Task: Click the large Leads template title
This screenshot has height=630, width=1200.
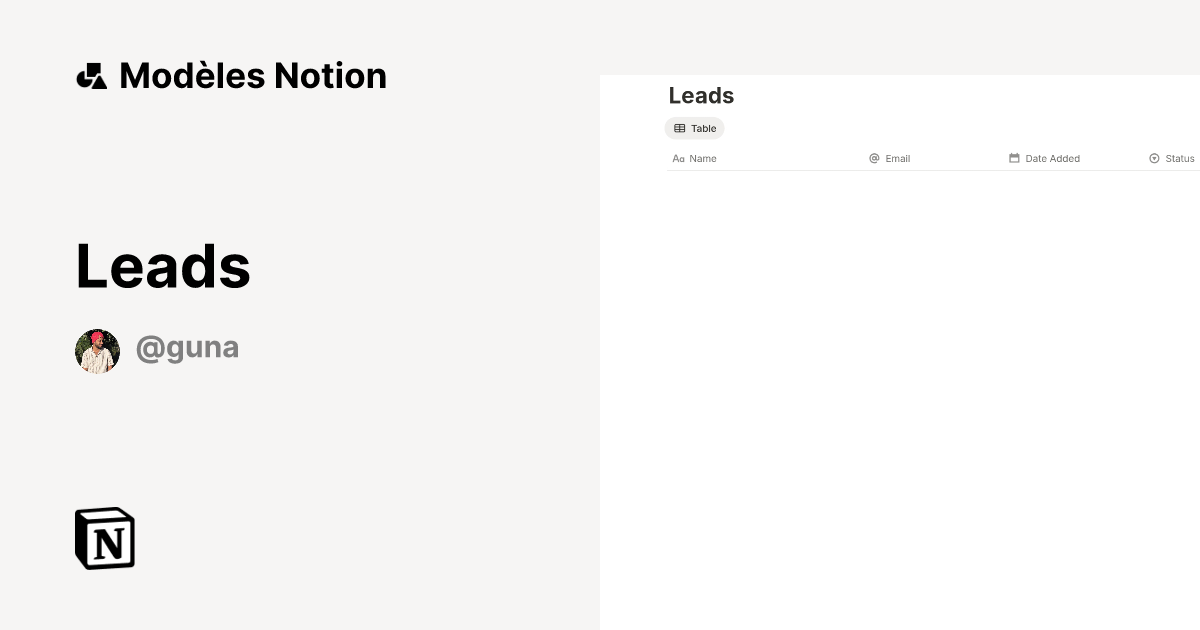Action: tap(162, 265)
